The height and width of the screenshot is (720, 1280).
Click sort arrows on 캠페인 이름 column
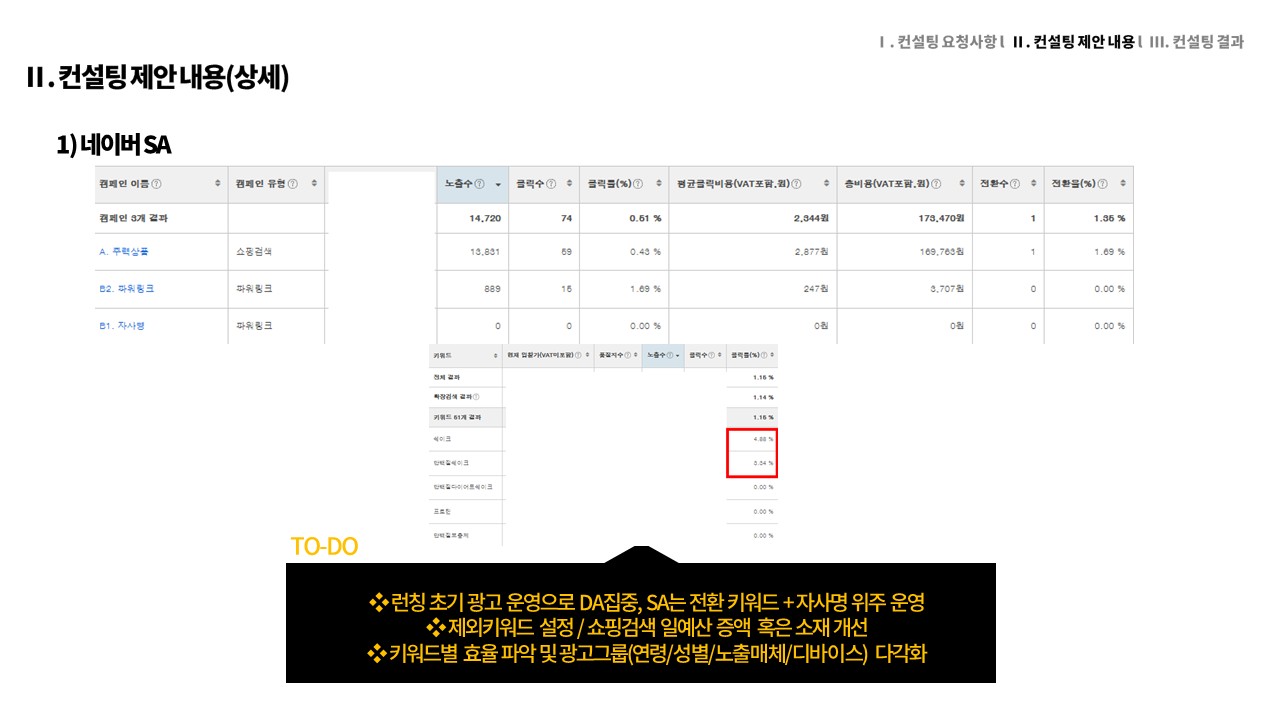(218, 184)
